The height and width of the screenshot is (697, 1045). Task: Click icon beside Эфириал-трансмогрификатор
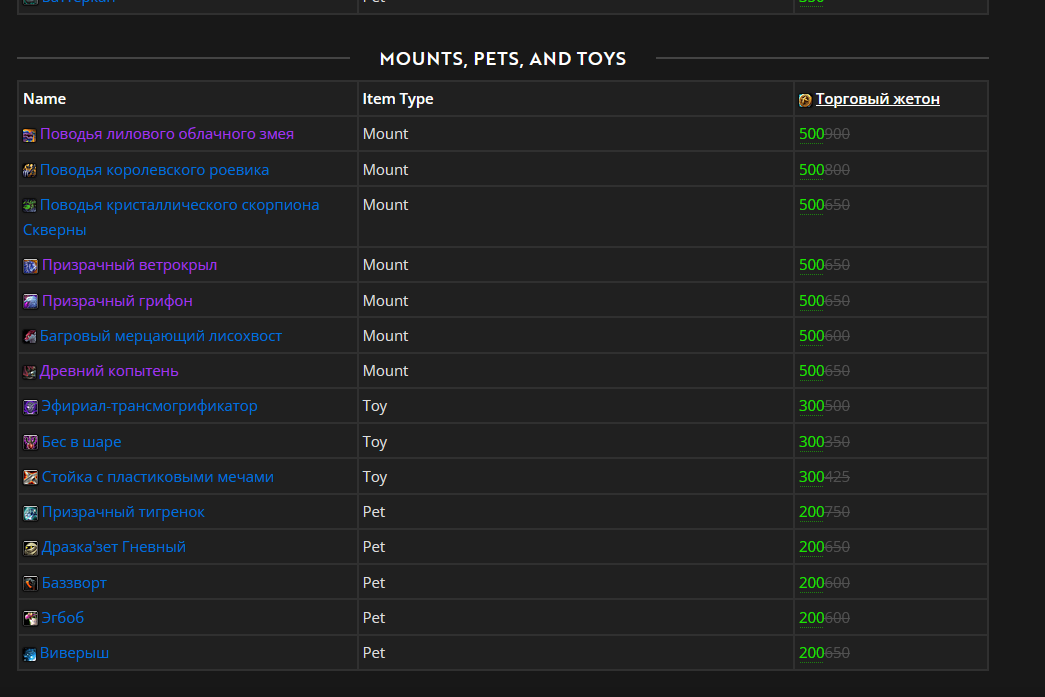point(31,407)
